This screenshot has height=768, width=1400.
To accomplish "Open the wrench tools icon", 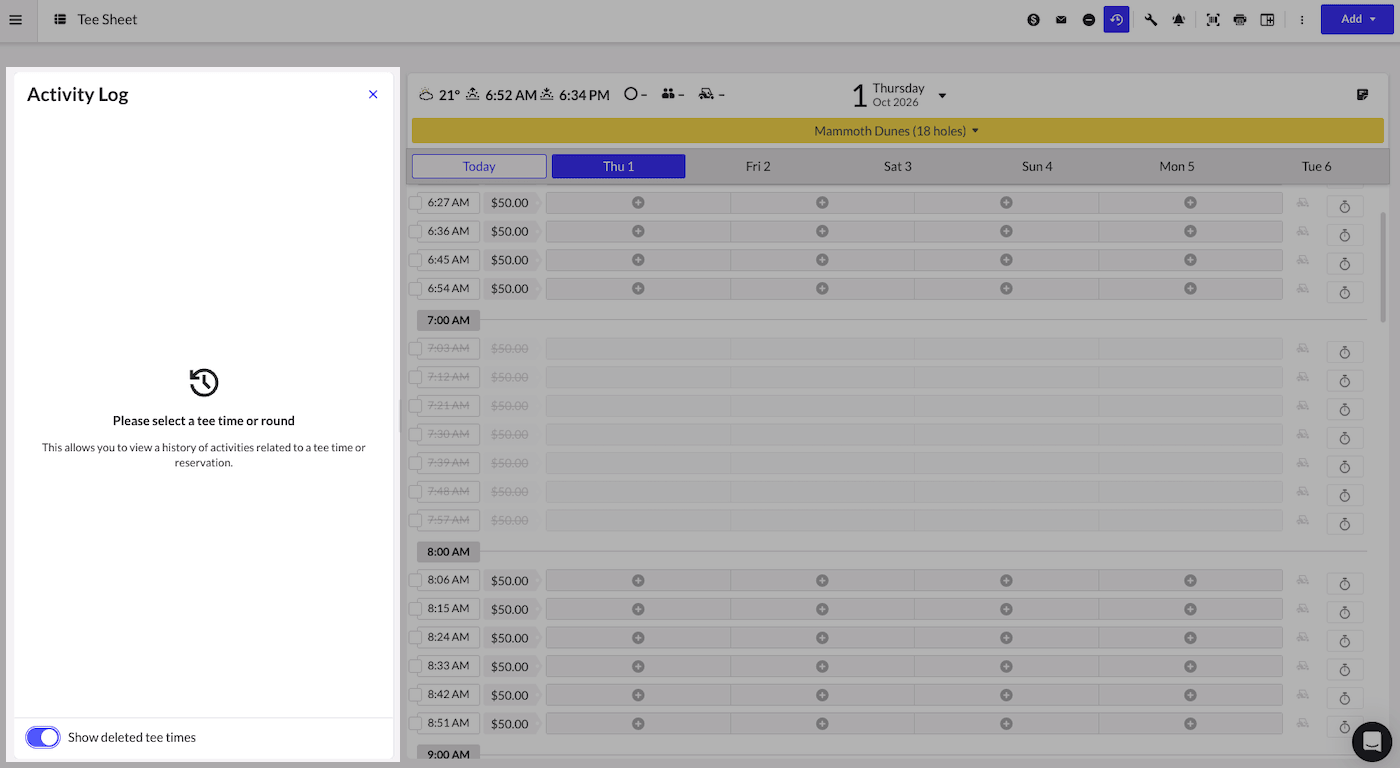I will 1151,19.
